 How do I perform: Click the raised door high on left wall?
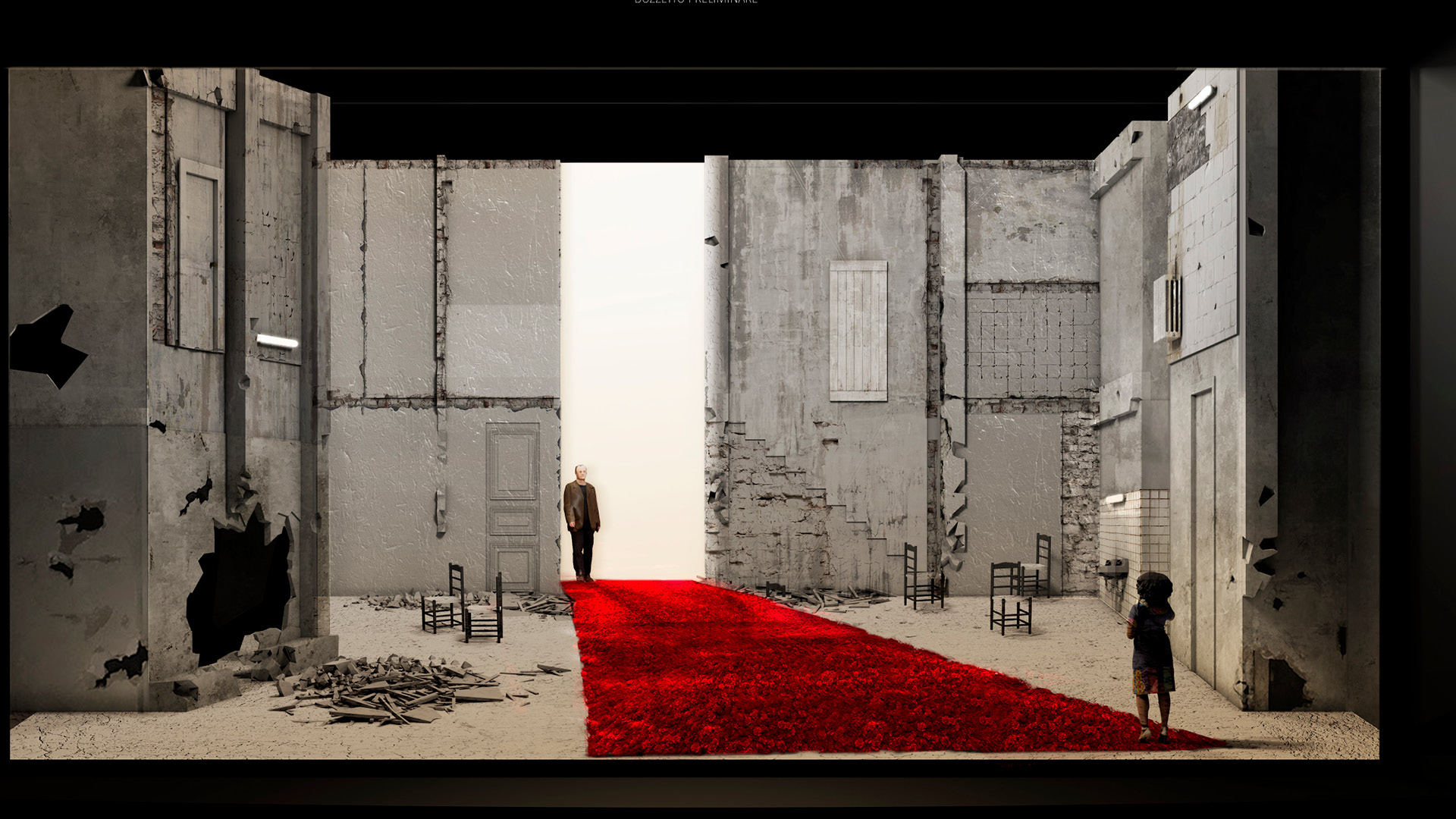pyautogui.click(x=199, y=254)
